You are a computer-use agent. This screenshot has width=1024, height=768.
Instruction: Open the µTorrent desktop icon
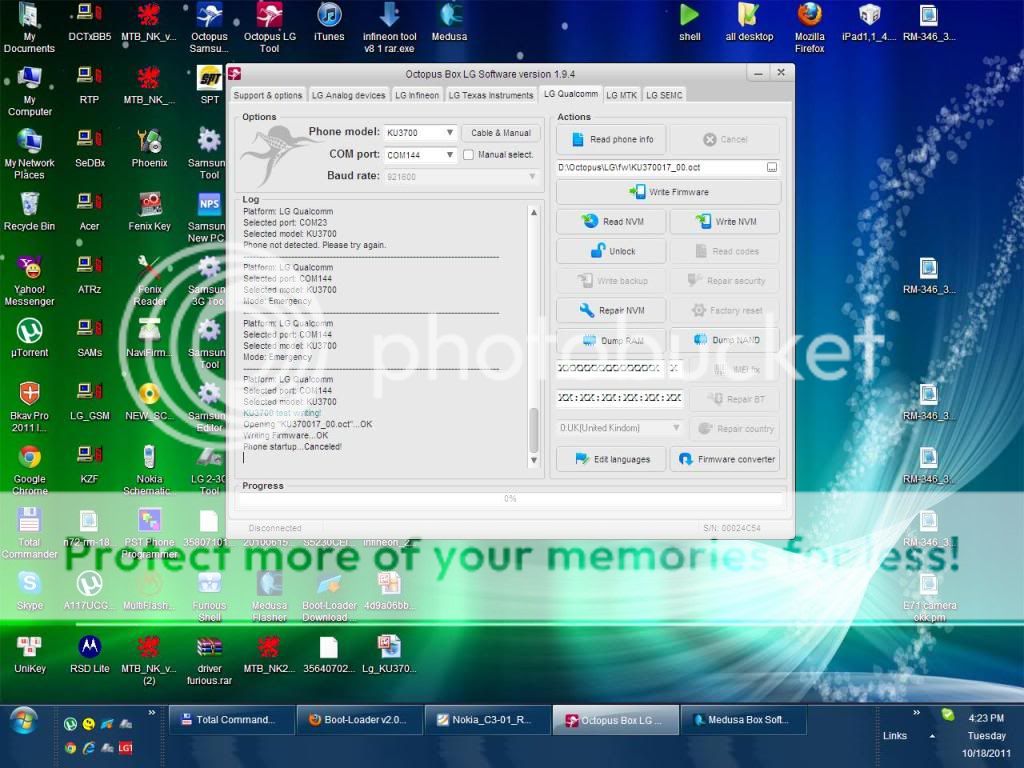coord(29,338)
